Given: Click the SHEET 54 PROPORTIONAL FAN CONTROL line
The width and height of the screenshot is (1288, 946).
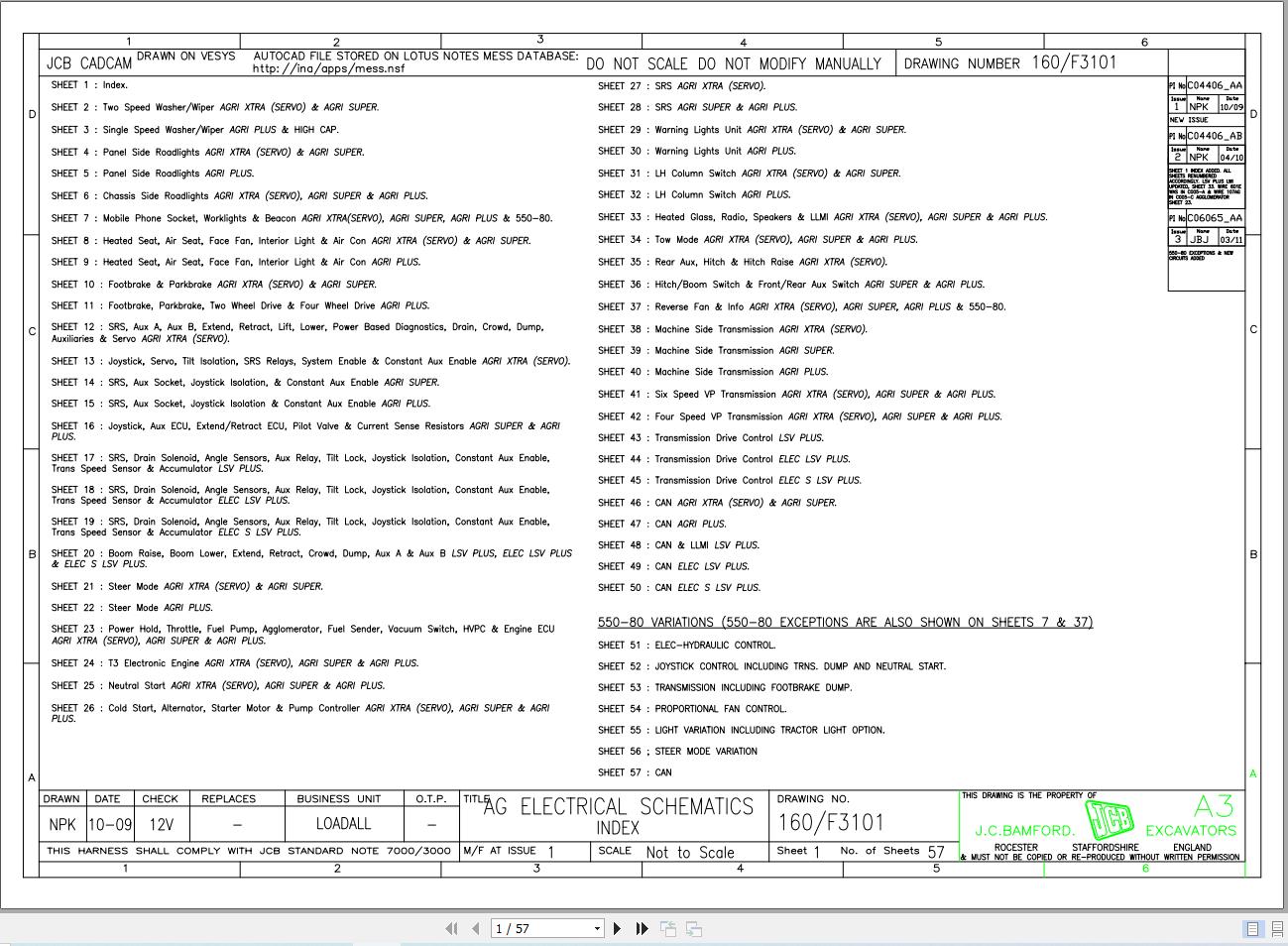Looking at the screenshot, I should [692, 710].
